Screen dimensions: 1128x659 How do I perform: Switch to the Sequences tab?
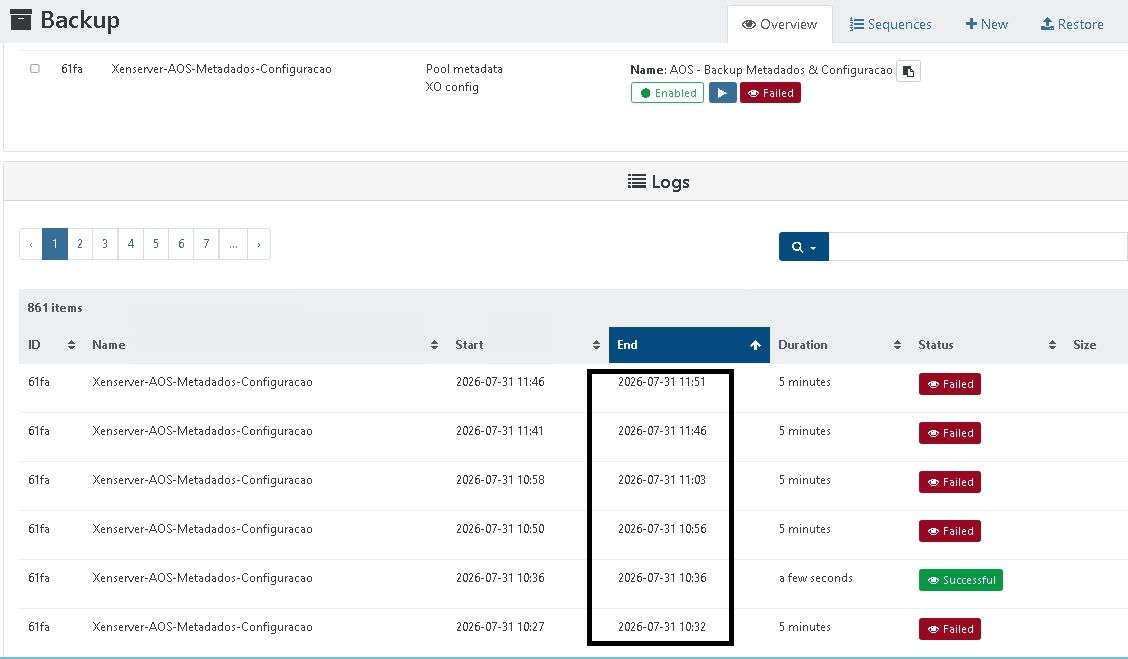point(891,24)
